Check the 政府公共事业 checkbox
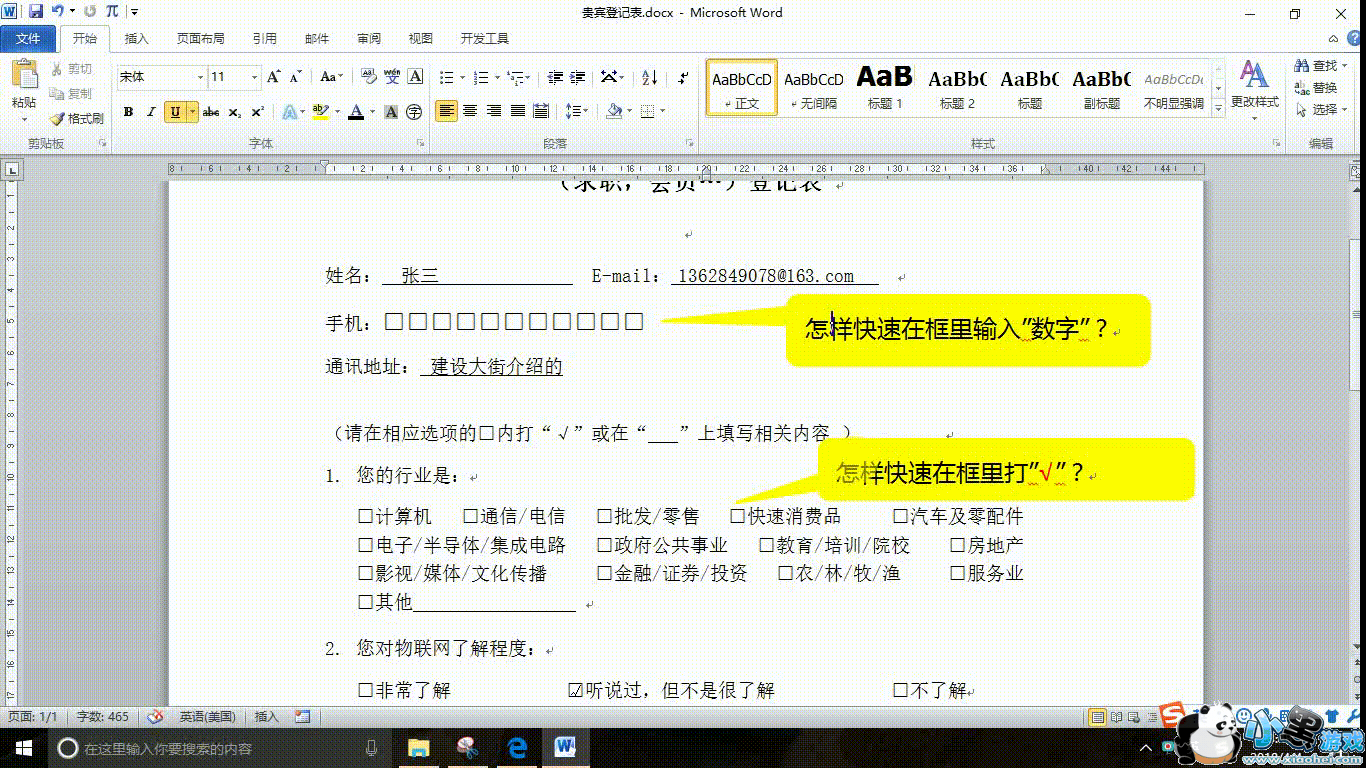The image size is (1366, 768). click(x=604, y=545)
